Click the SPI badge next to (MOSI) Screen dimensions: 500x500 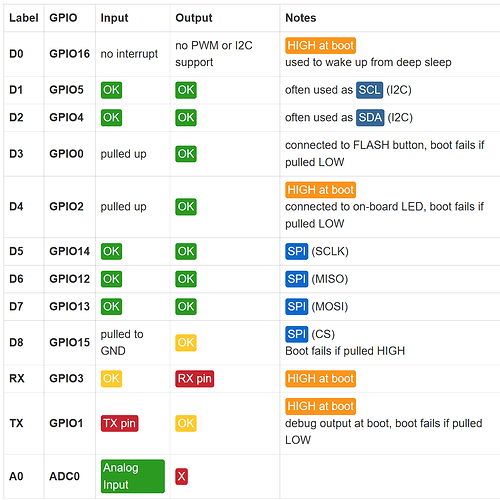click(296, 307)
